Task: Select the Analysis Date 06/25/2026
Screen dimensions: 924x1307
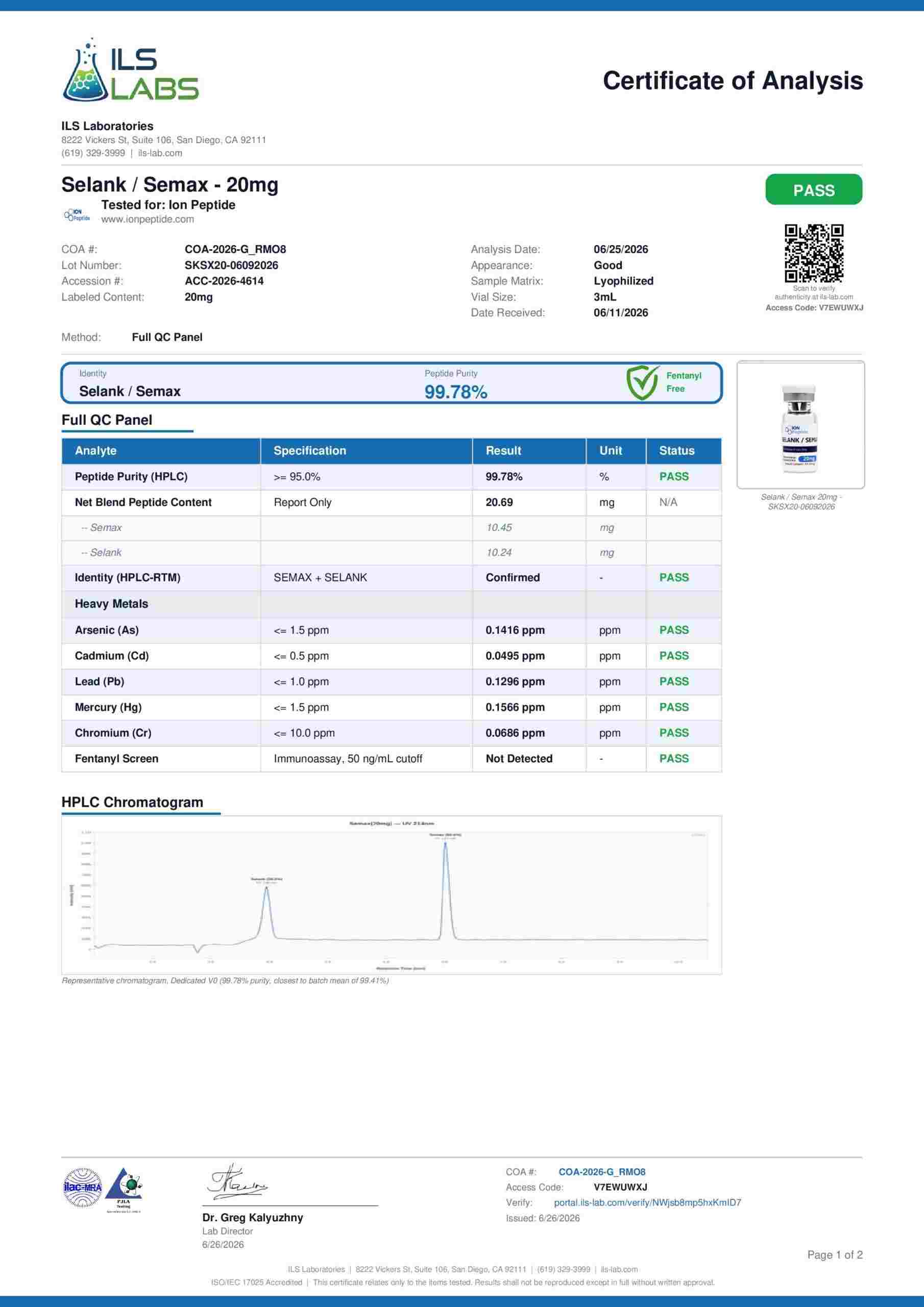Action: pyautogui.click(x=621, y=249)
